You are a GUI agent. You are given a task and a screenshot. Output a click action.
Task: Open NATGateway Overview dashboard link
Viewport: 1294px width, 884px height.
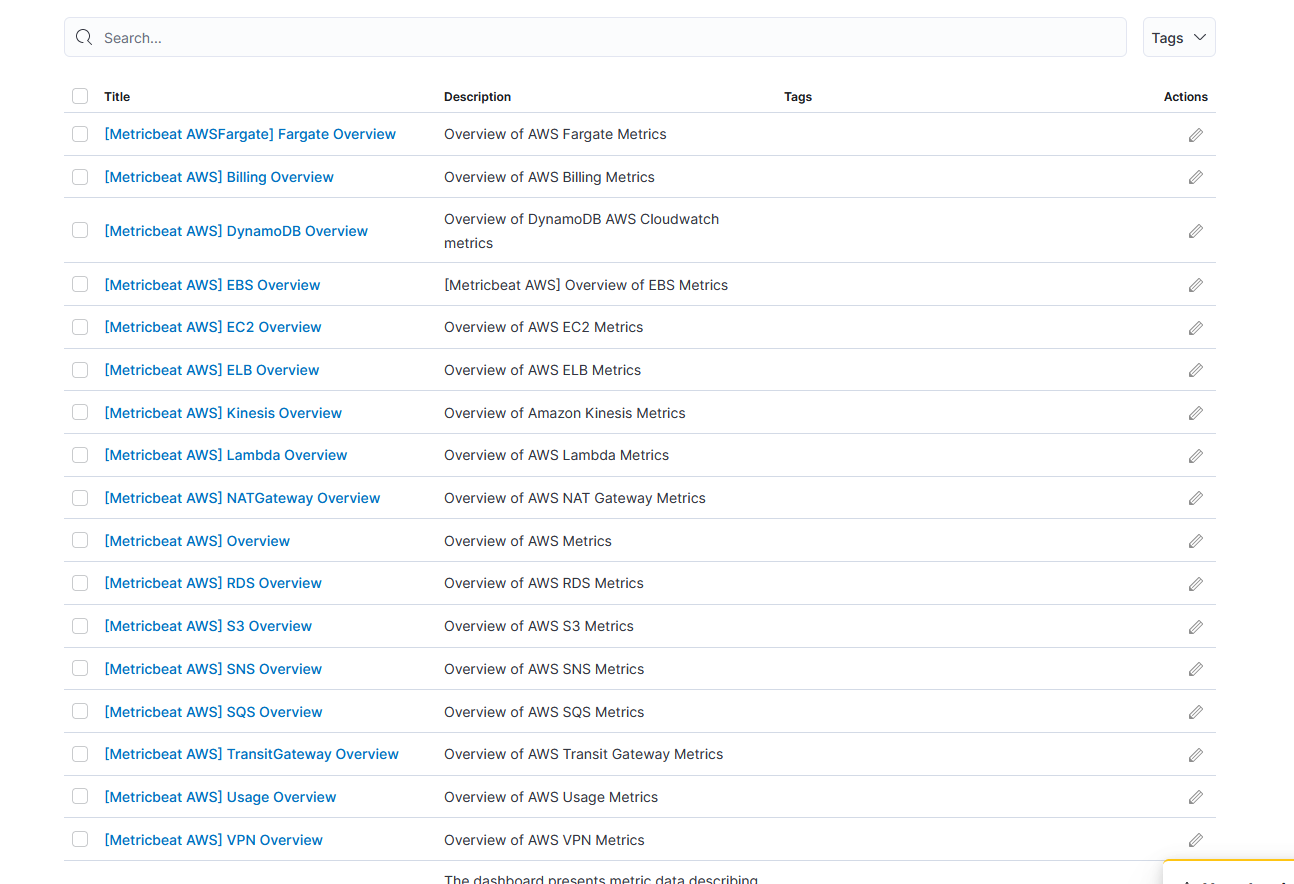coord(242,498)
